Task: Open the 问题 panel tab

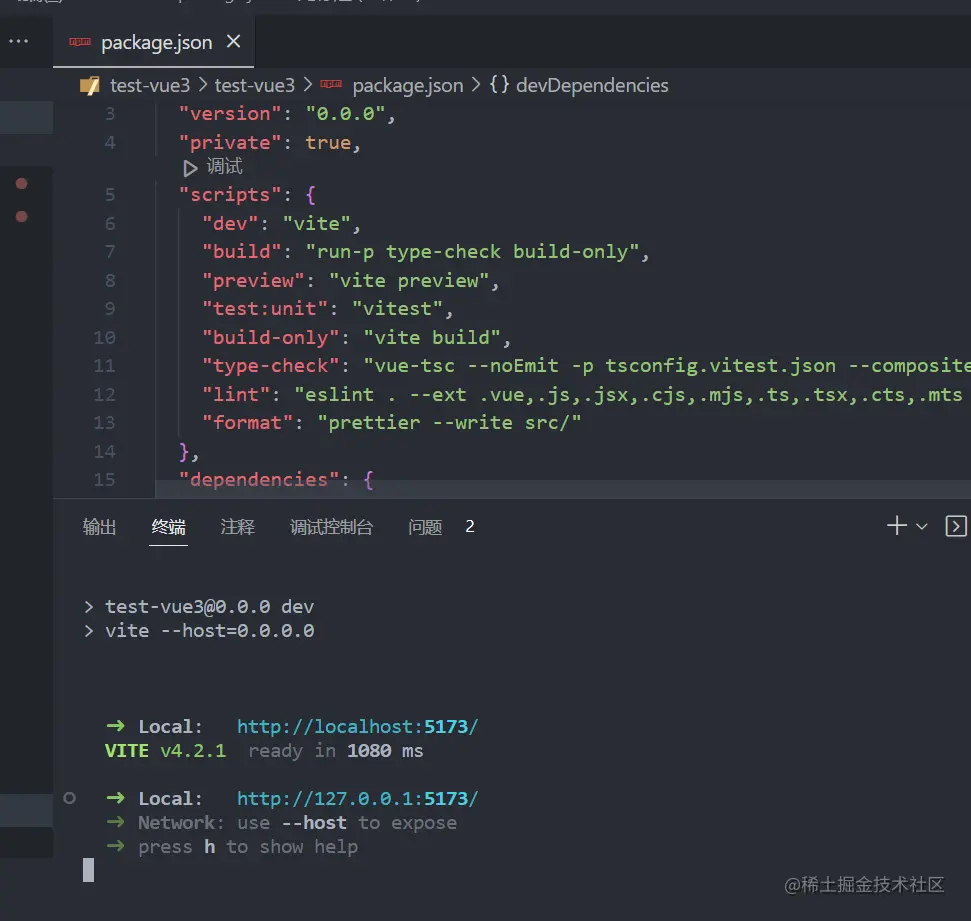Action: pyautogui.click(x=425, y=527)
